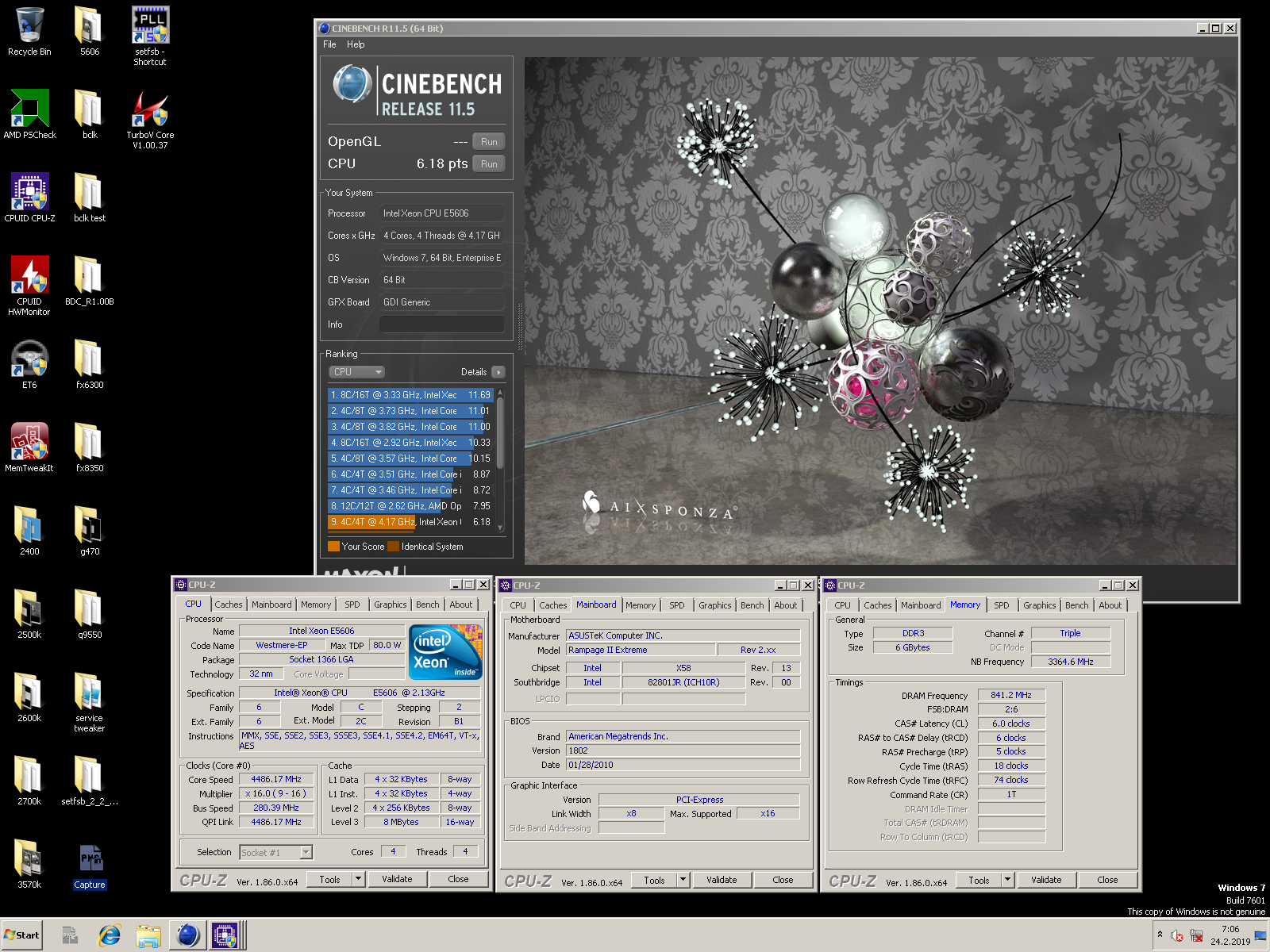Open the 2600k folder icon
Viewport: 1270px width, 952px height.
[x=29, y=697]
